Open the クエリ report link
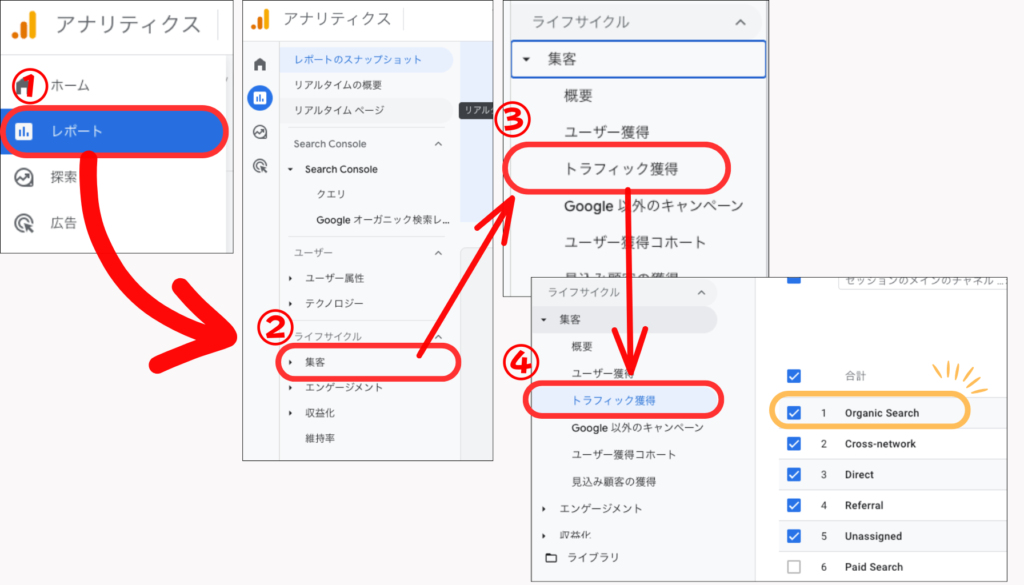 pyautogui.click(x=331, y=194)
